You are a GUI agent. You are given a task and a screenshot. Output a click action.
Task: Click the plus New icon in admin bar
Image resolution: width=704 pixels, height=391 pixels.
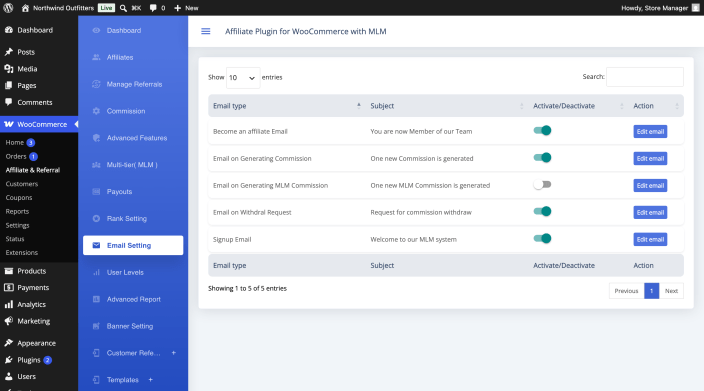pyautogui.click(x=177, y=8)
